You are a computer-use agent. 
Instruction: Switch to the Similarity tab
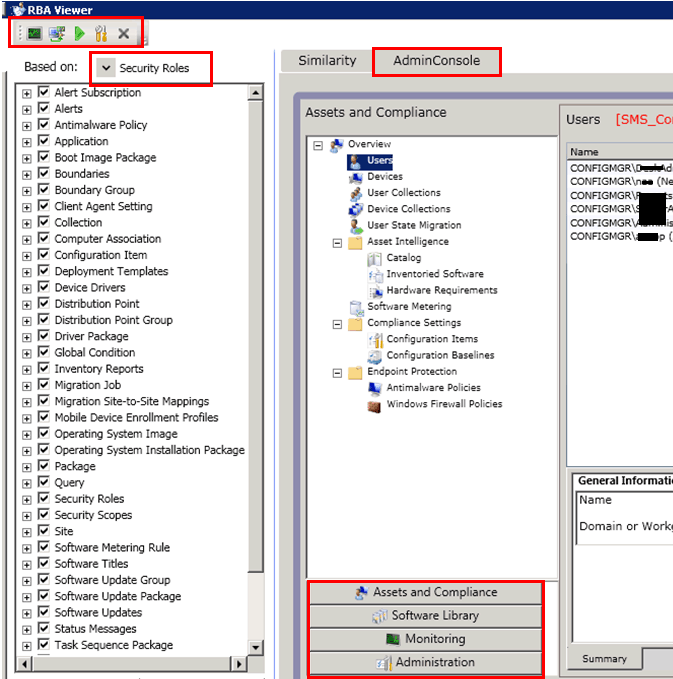327,61
